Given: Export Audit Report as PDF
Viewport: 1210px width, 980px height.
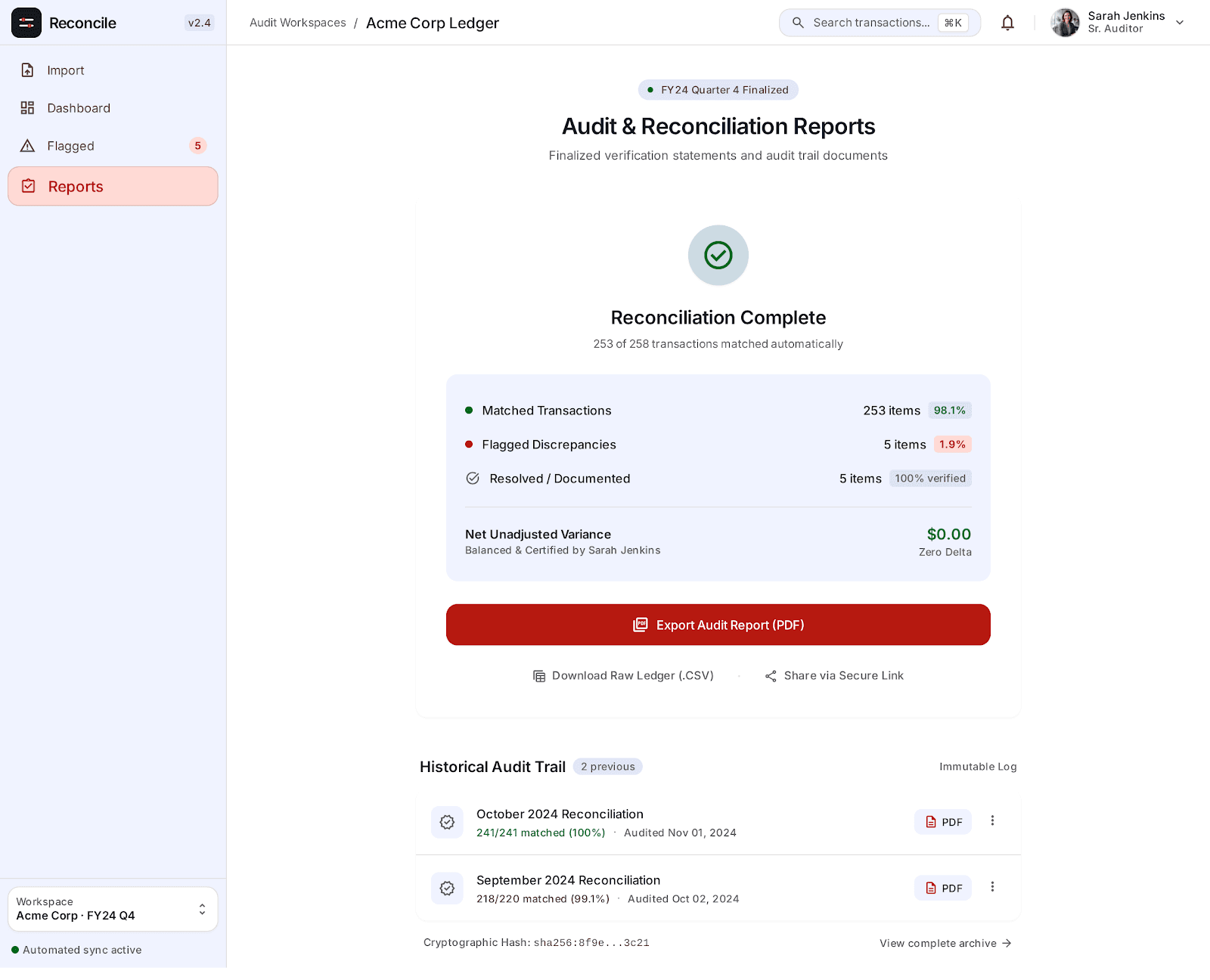Looking at the screenshot, I should tap(718, 625).
